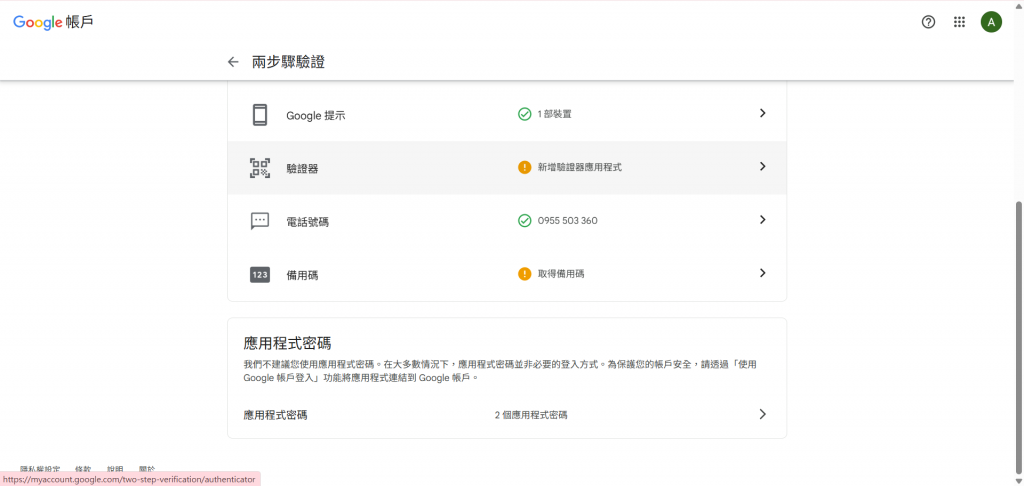The width and height of the screenshot is (1024, 486).
Task: Click the 取得備用碼 status text
Action: coord(561,274)
